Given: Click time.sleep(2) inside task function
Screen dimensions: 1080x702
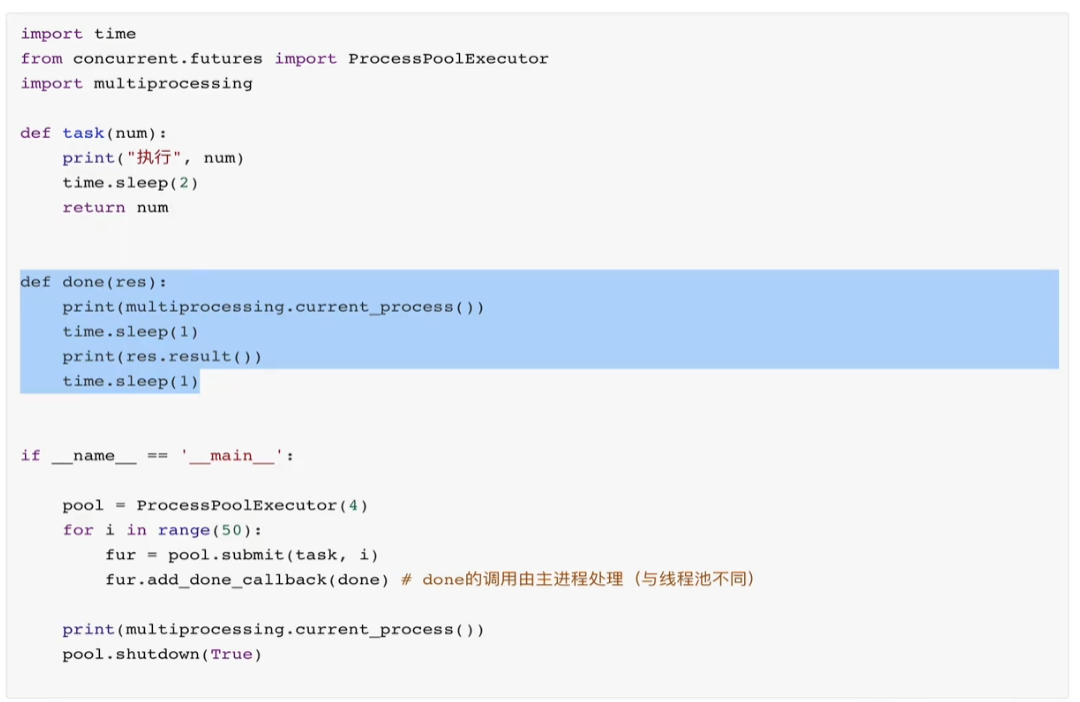Looking at the screenshot, I should coord(130,183).
